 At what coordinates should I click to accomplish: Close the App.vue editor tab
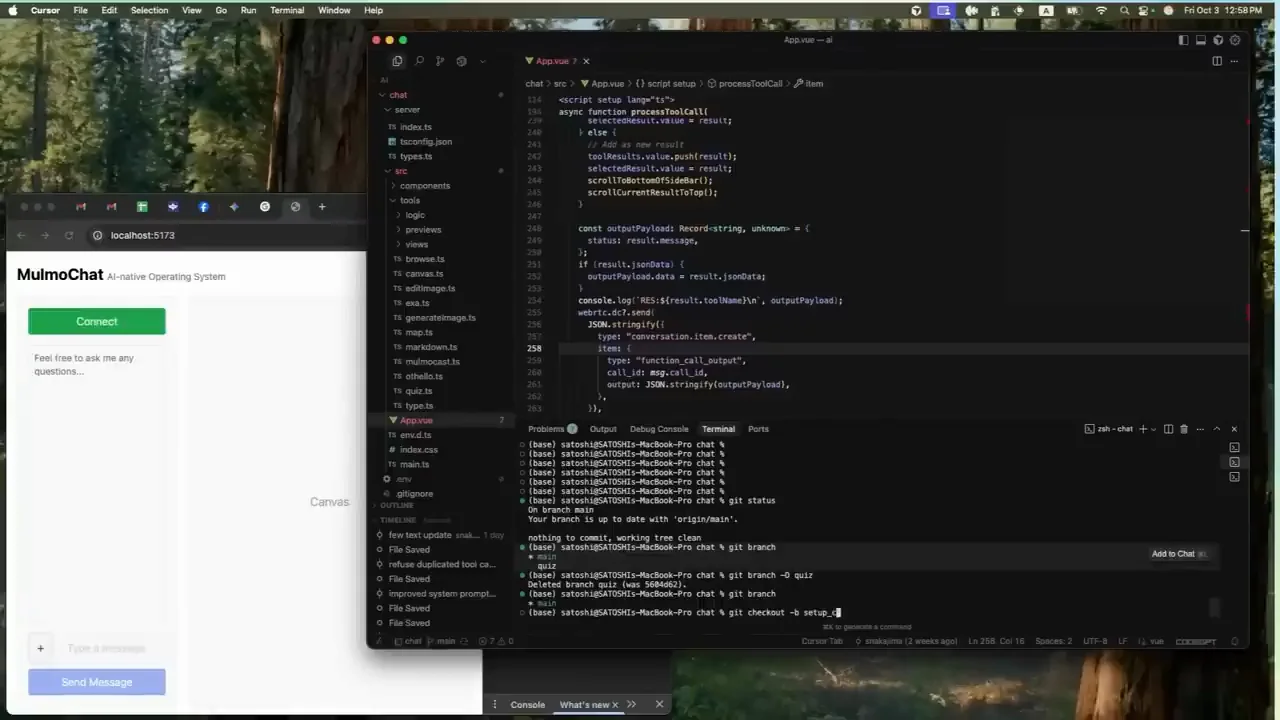pyautogui.click(x=586, y=61)
